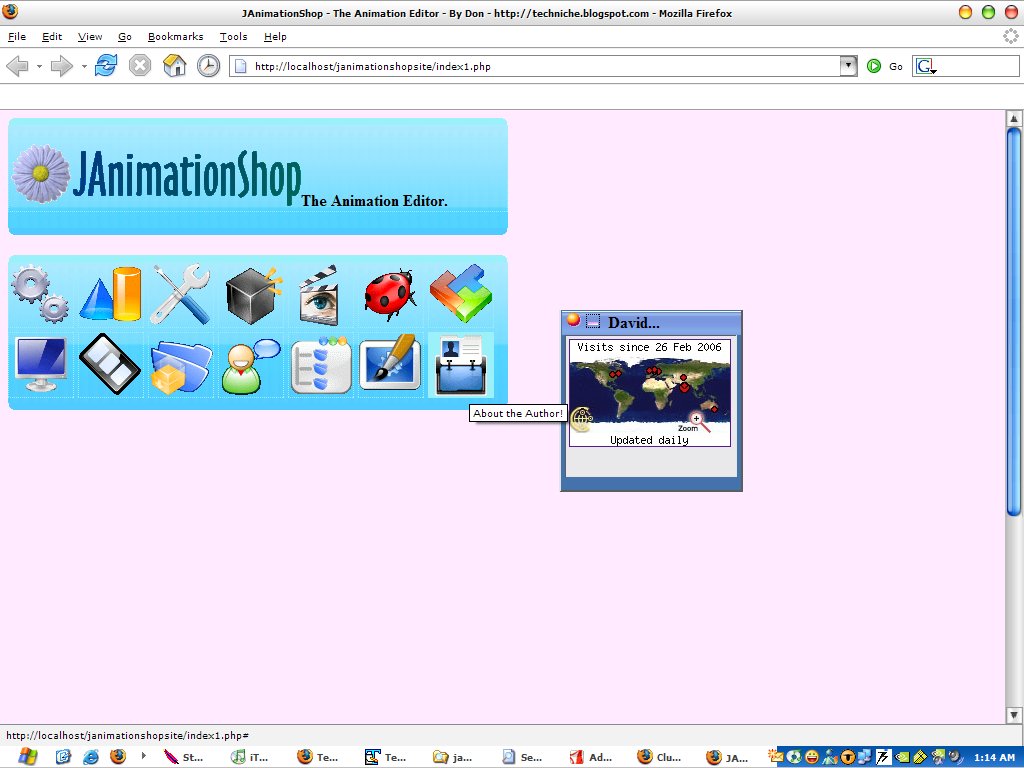Screen dimensions: 1024x768
Task: Expand the Forward button history dropdown arrow
Action: pos(84,67)
